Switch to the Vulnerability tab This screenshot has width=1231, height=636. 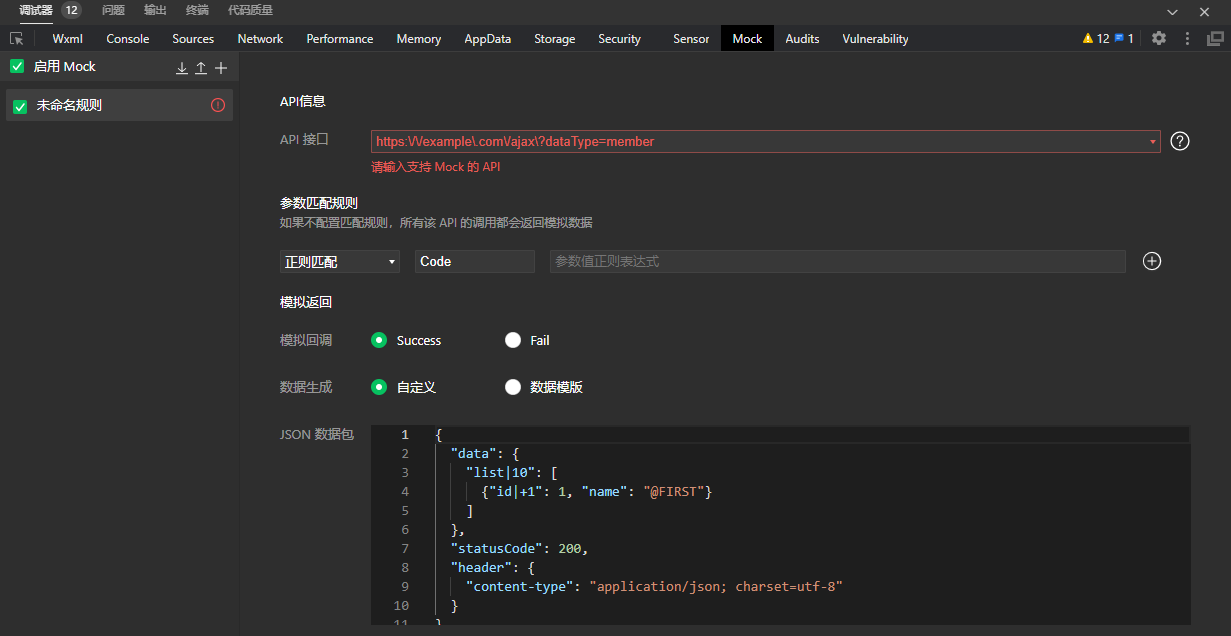(x=875, y=39)
